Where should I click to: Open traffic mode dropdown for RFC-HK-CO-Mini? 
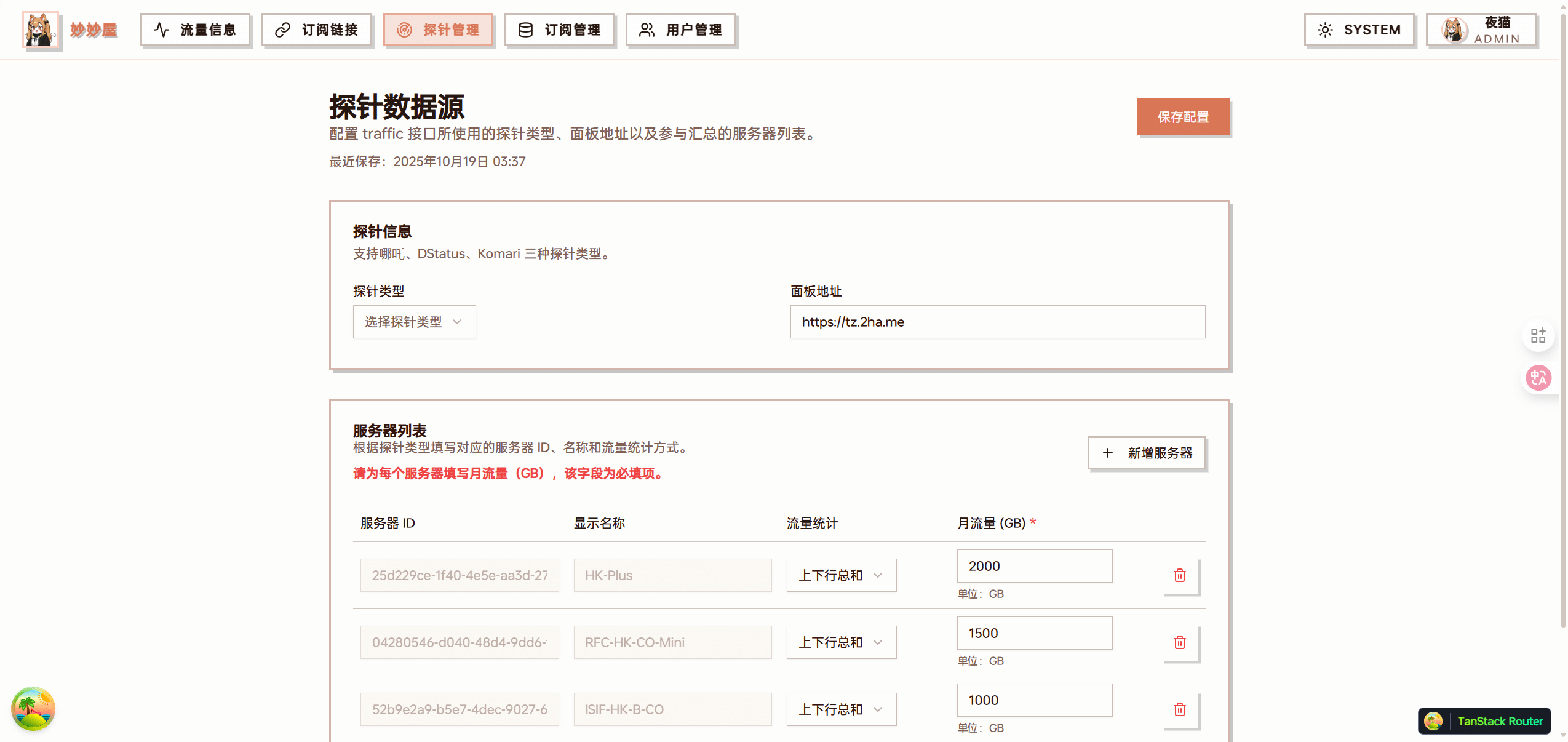click(x=840, y=642)
